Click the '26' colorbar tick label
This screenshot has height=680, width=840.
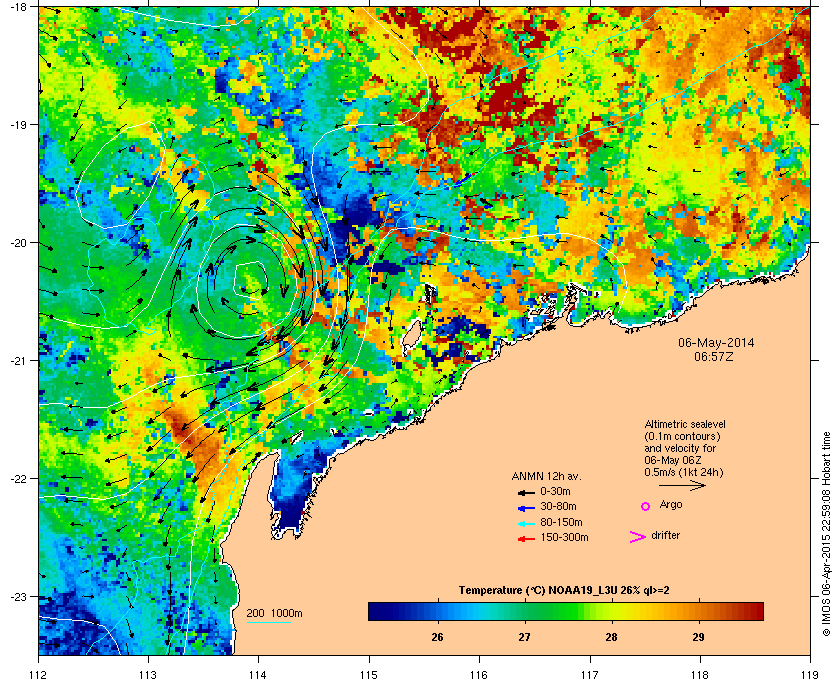pyautogui.click(x=437, y=637)
